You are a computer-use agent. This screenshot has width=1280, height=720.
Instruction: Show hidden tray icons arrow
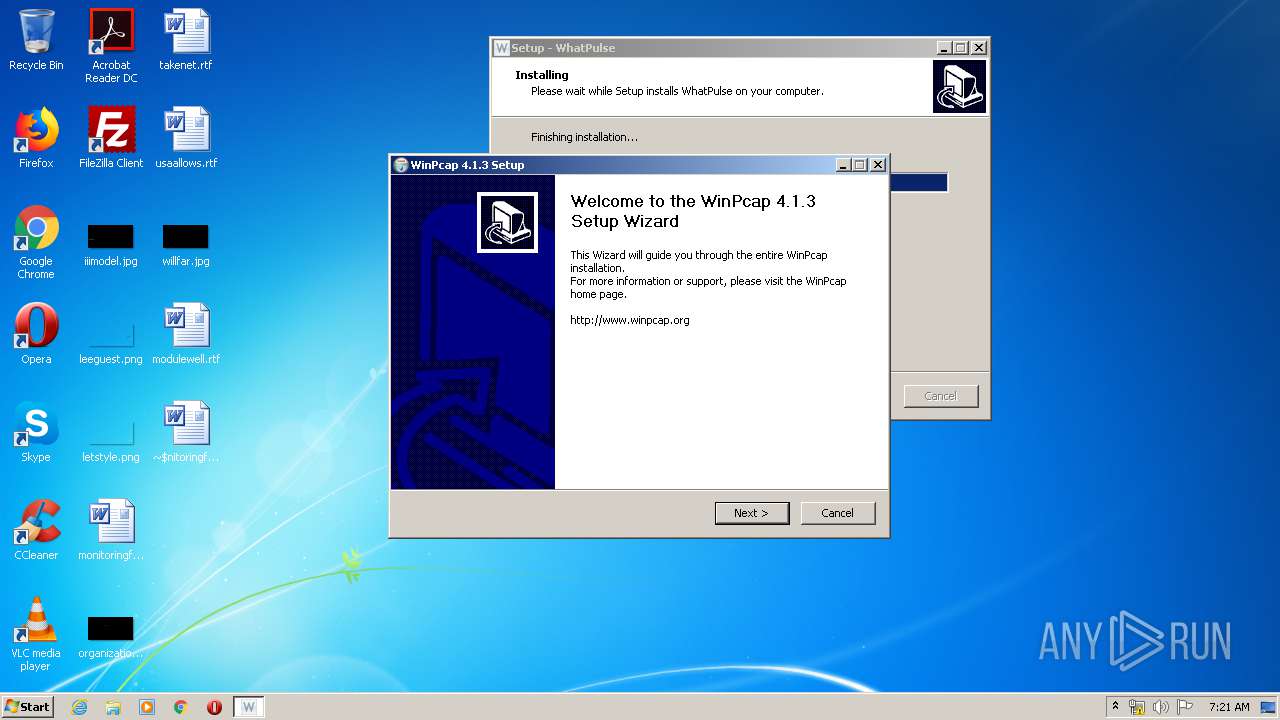[1115, 707]
